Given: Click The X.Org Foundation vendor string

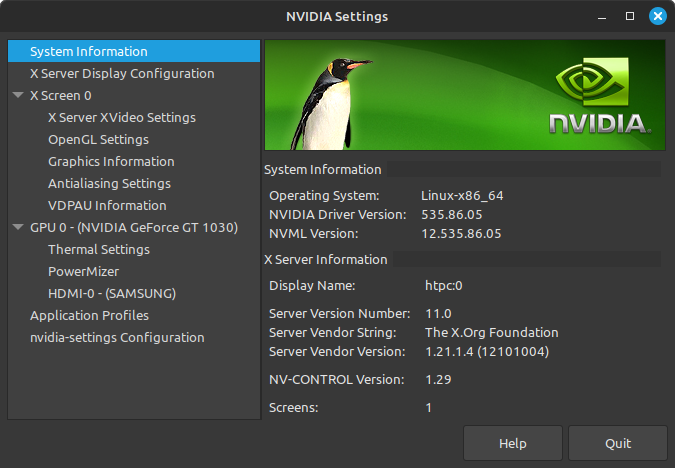Looking at the screenshot, I should (492, 332).
